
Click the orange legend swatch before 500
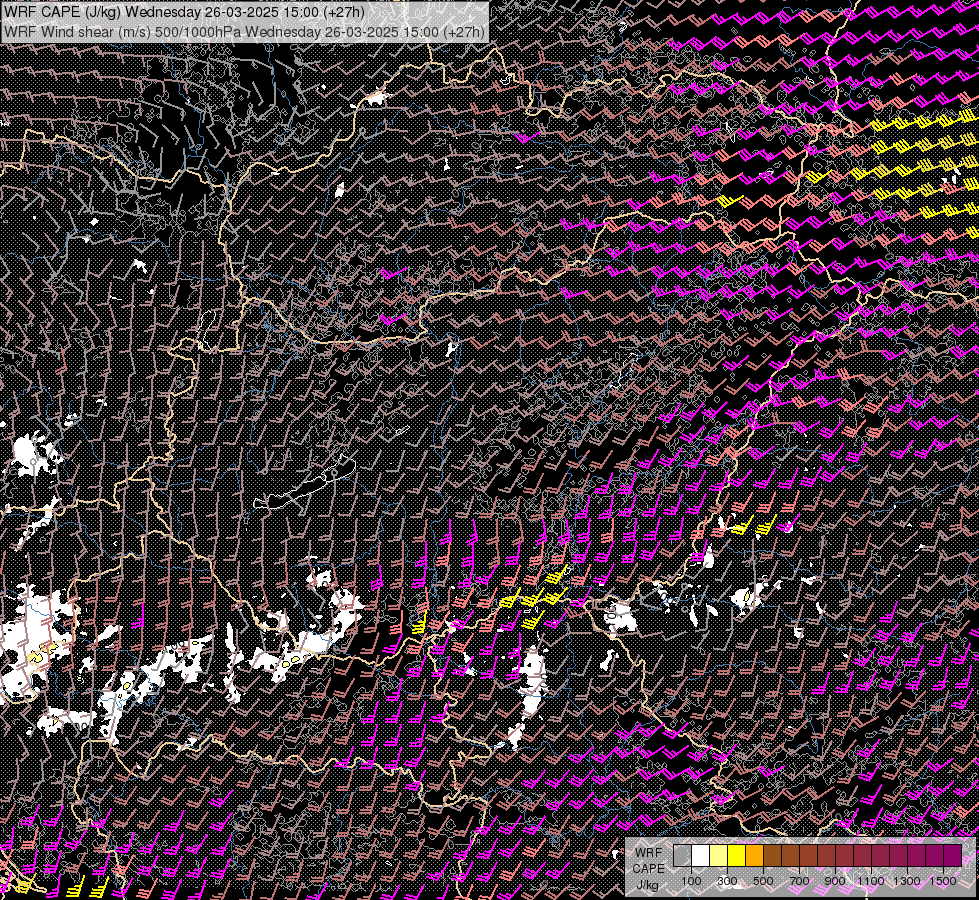(755, 855)
